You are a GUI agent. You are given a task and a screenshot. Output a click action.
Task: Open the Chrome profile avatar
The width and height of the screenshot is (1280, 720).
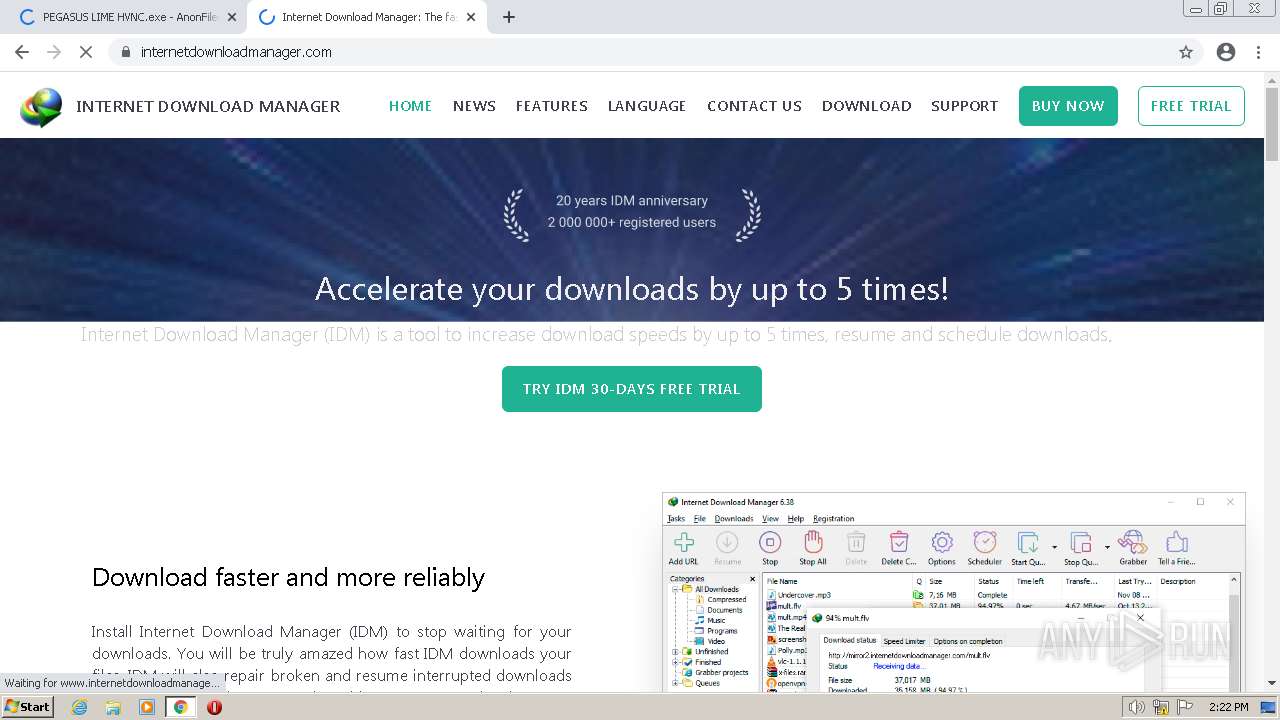[x=1226, y=52]
